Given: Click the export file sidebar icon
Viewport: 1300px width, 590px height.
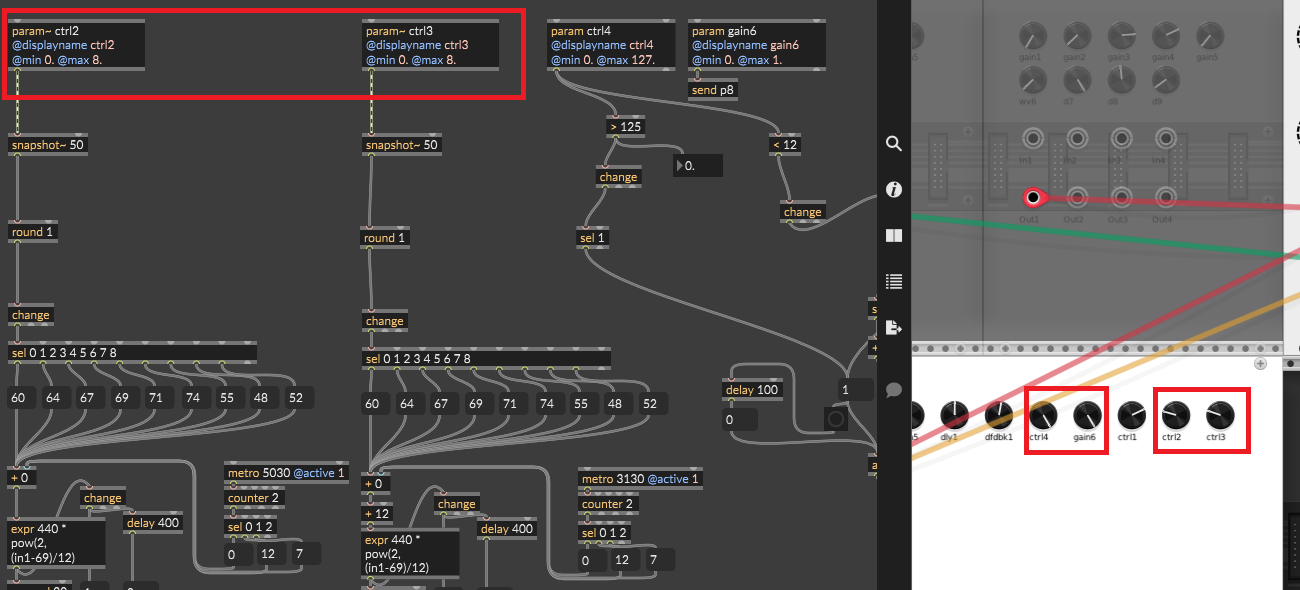Looking at the screenshot, I should tap(894, 327).
